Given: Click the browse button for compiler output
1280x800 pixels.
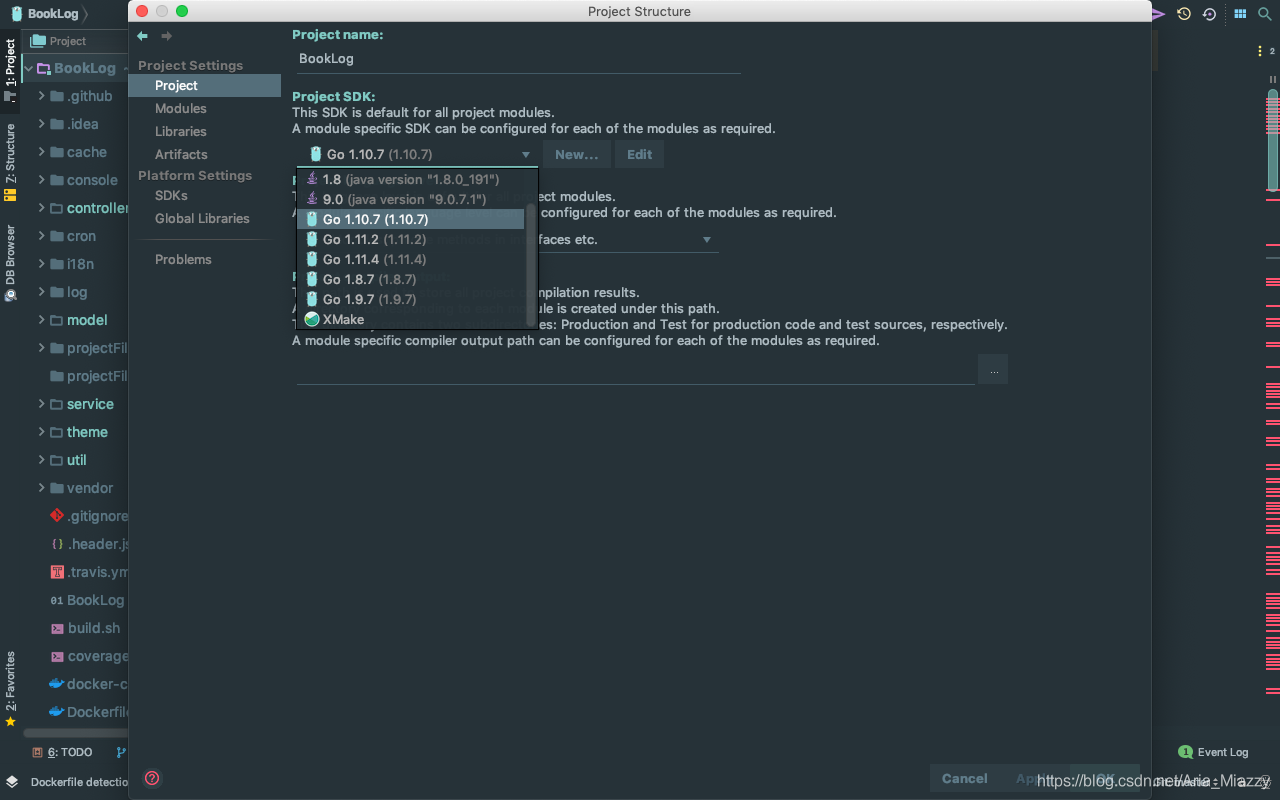Looking at the screenshot, I should [x=993, y=370].
